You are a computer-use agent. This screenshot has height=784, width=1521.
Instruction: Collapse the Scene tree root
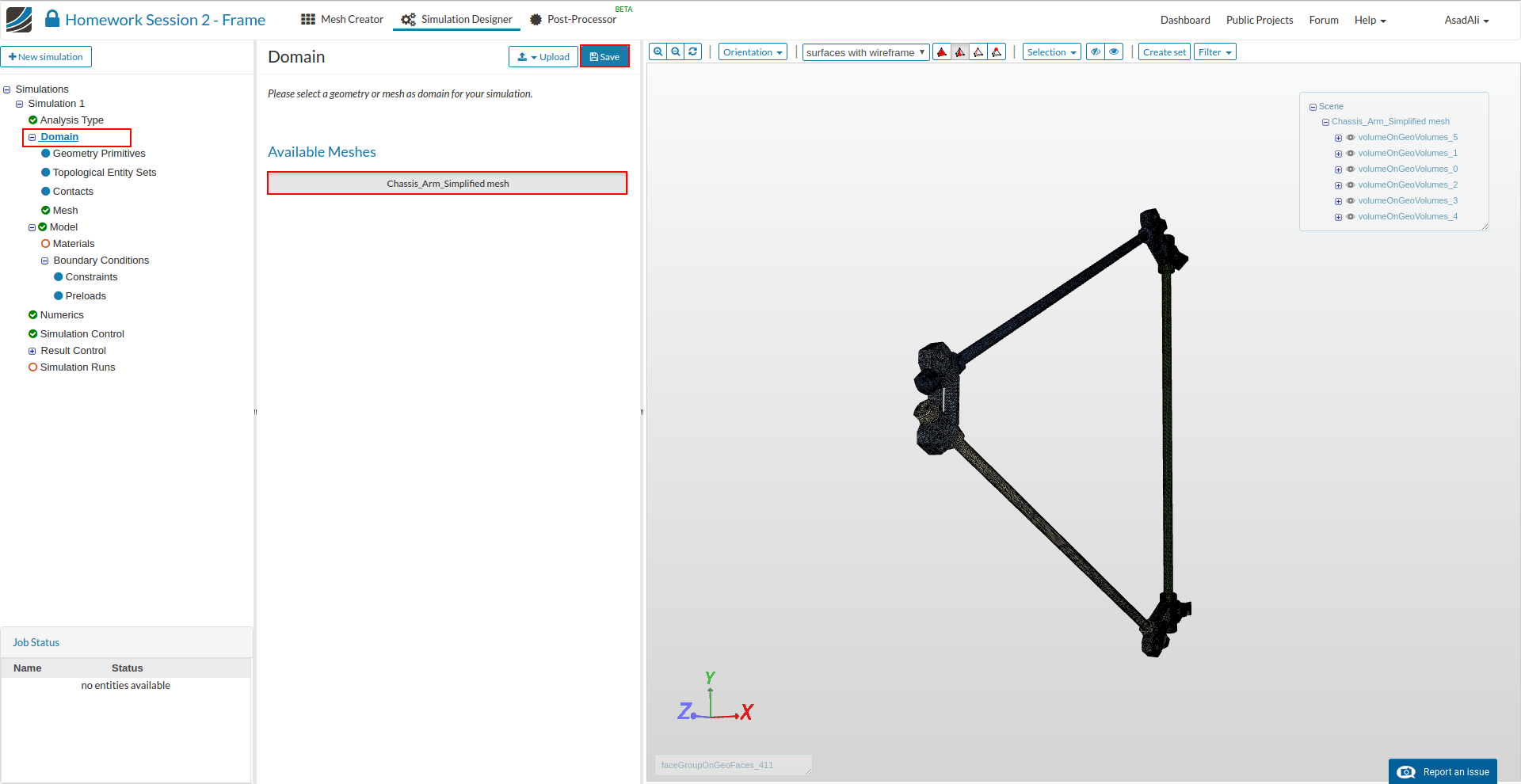pos(1313,107)
